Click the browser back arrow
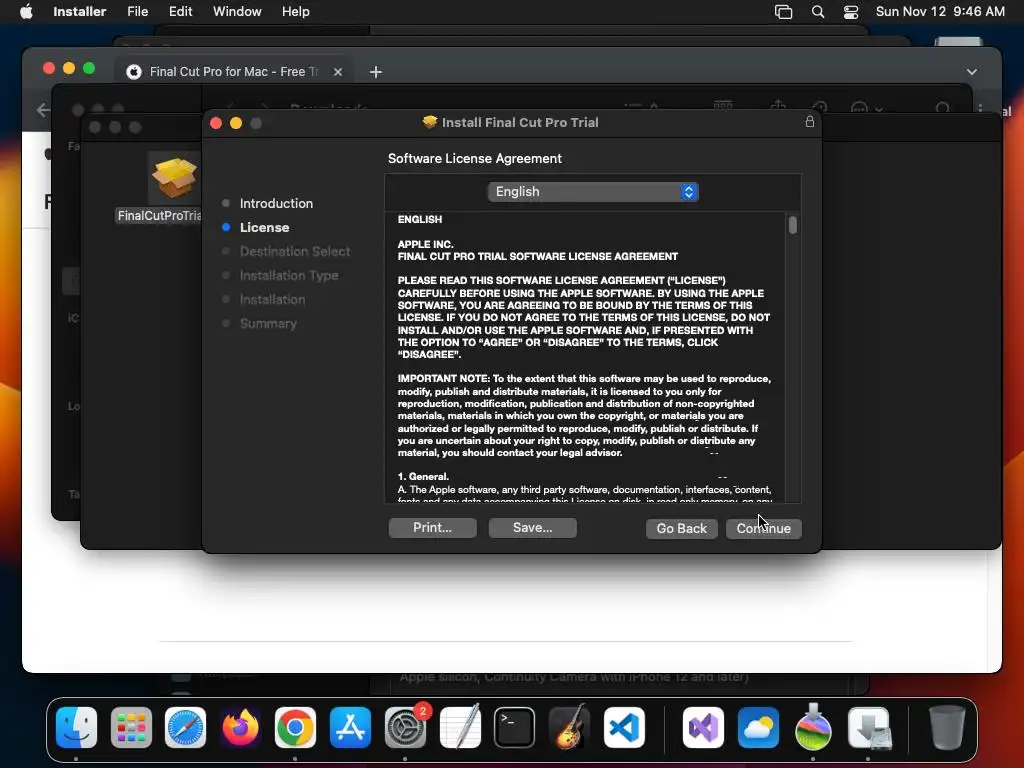This screenshot has height=768, width=1024. [x=43, y=110]
